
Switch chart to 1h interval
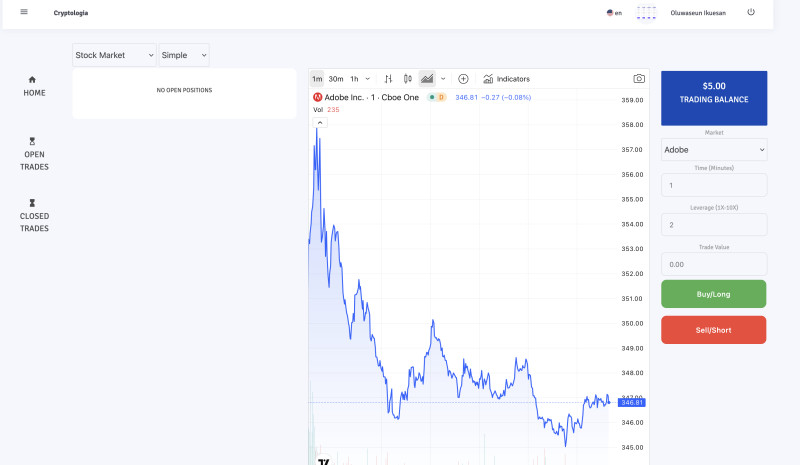click(354, 78)
